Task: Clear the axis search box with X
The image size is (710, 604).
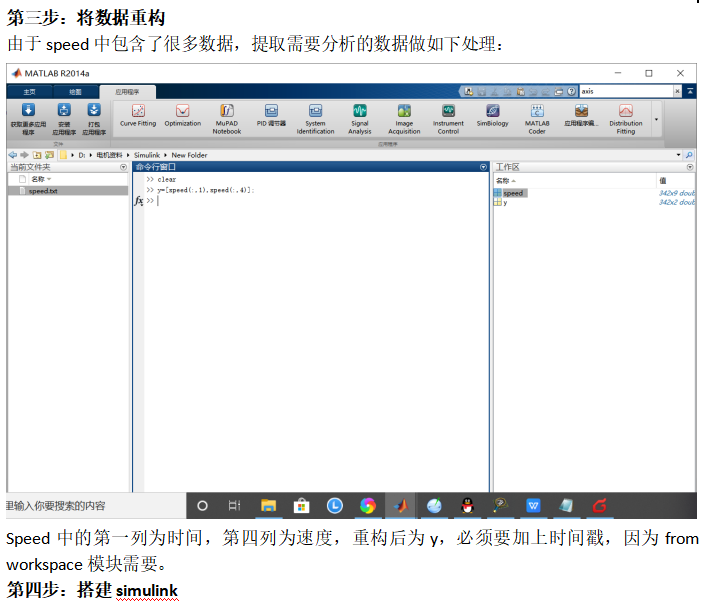Action: [677, 91]
